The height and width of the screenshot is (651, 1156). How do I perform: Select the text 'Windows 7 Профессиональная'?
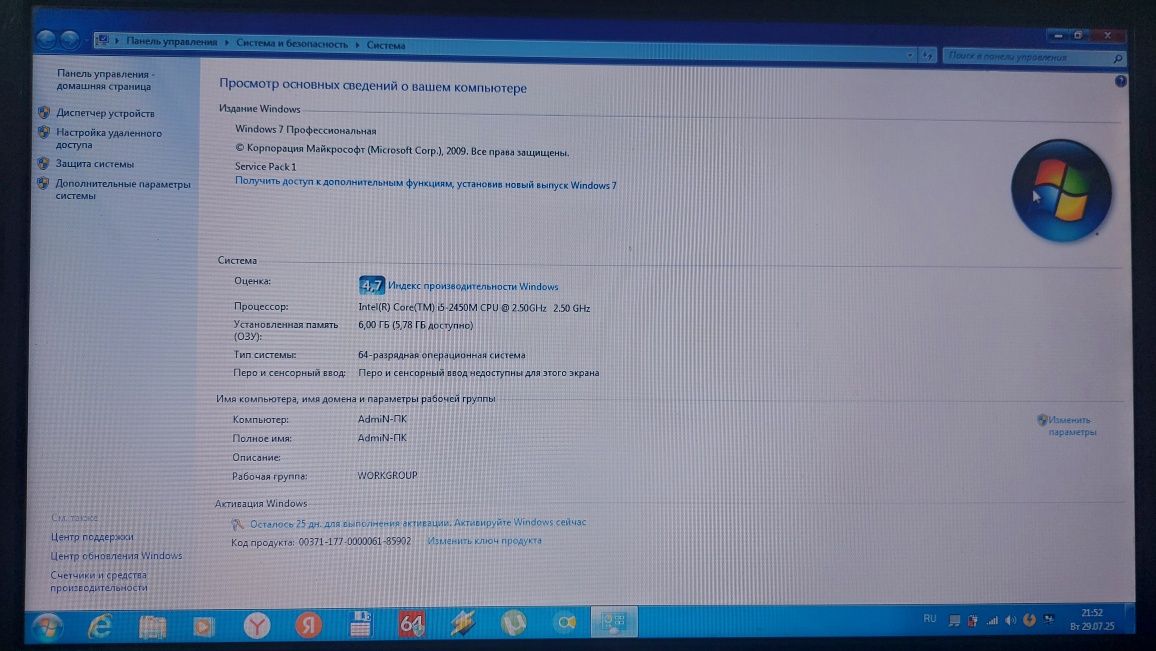(x=305, y=130)
